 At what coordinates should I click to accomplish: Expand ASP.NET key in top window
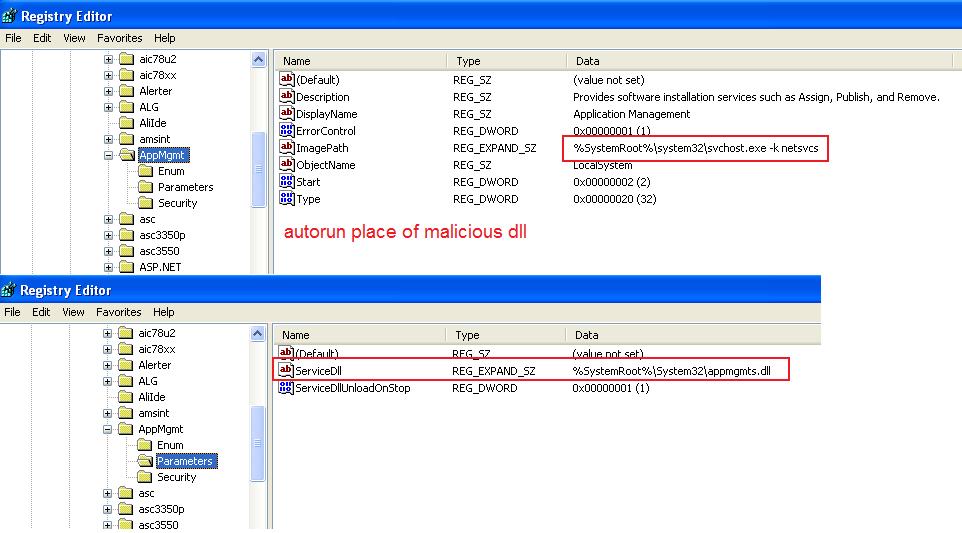click(x=109, y=267)
